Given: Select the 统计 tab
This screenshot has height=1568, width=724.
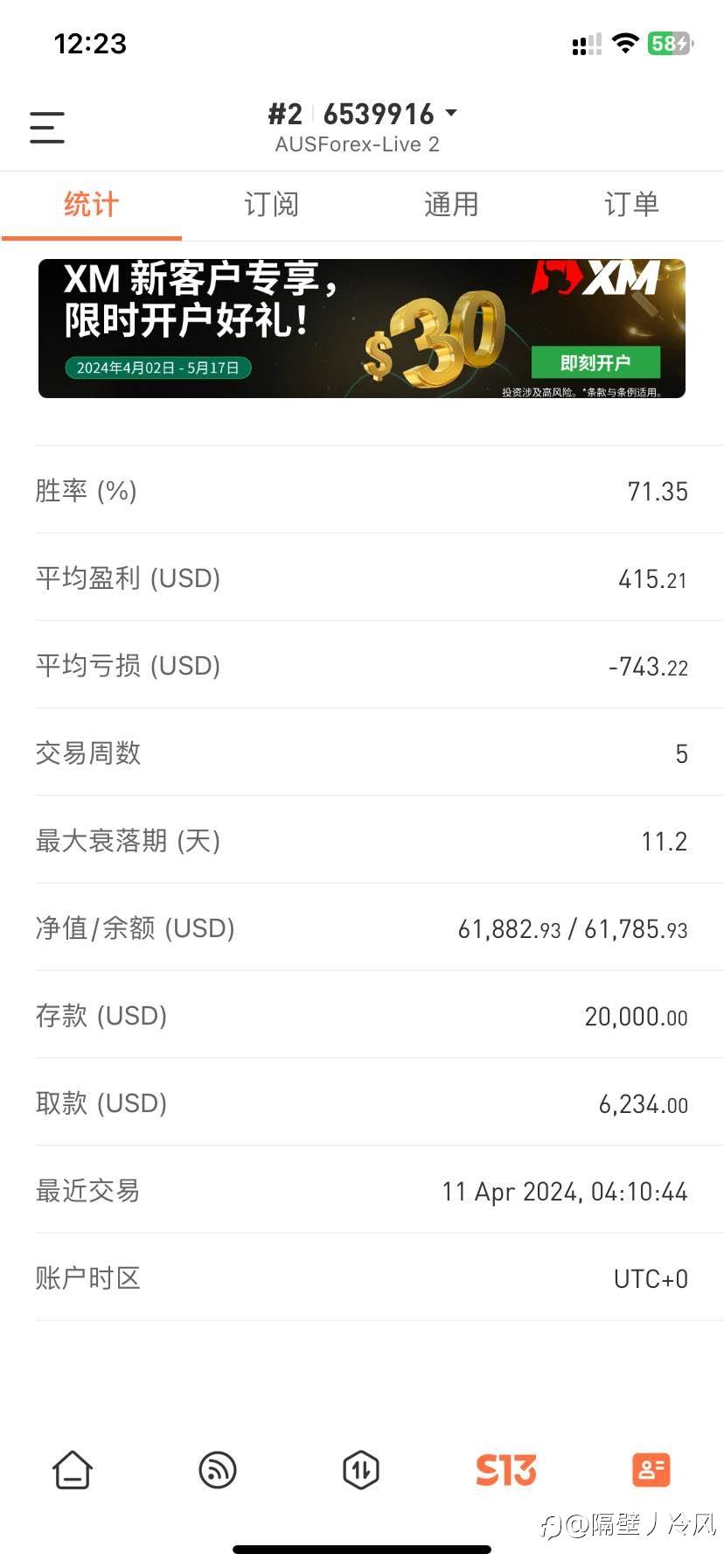Looking at the screenshot, I should click(x=91, y=205).
